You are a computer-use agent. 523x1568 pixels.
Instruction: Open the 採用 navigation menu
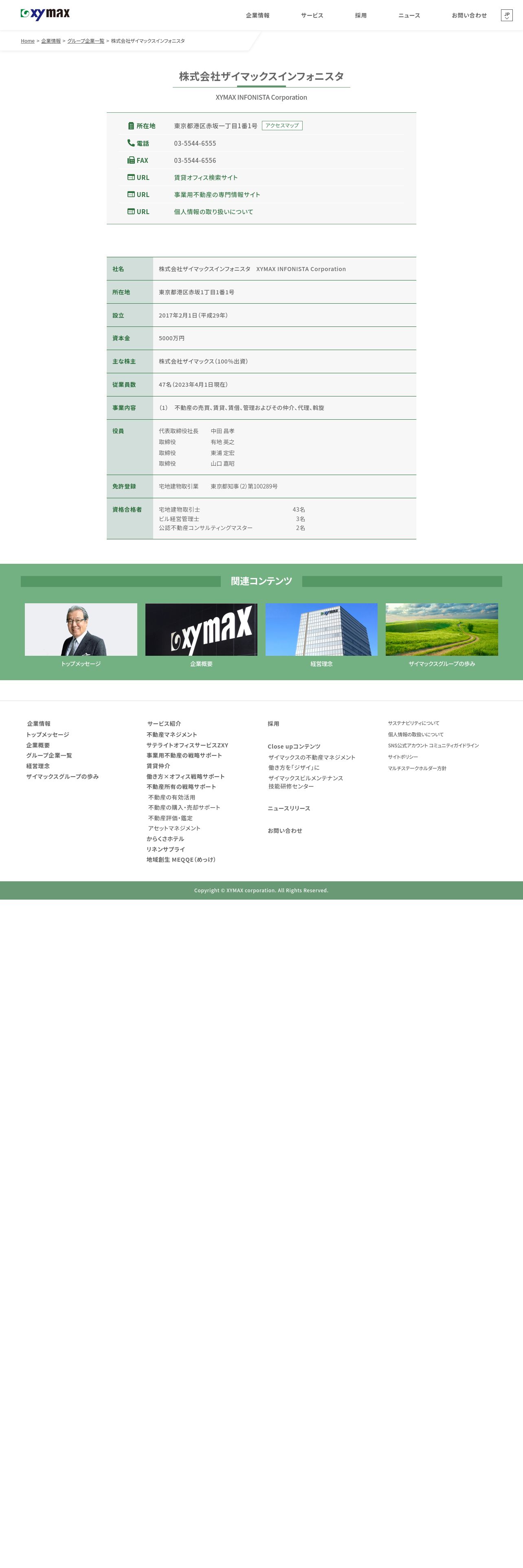tap(361, 15)
